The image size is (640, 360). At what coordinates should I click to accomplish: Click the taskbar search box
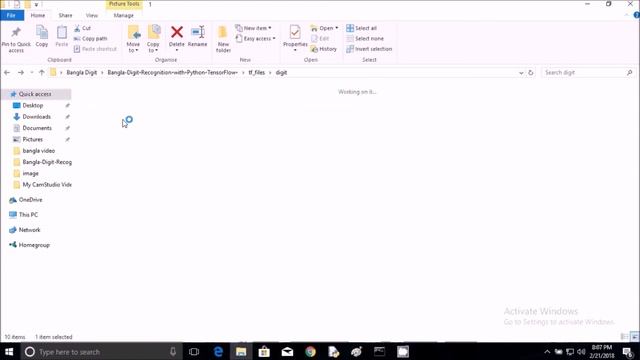coord(100,351)
